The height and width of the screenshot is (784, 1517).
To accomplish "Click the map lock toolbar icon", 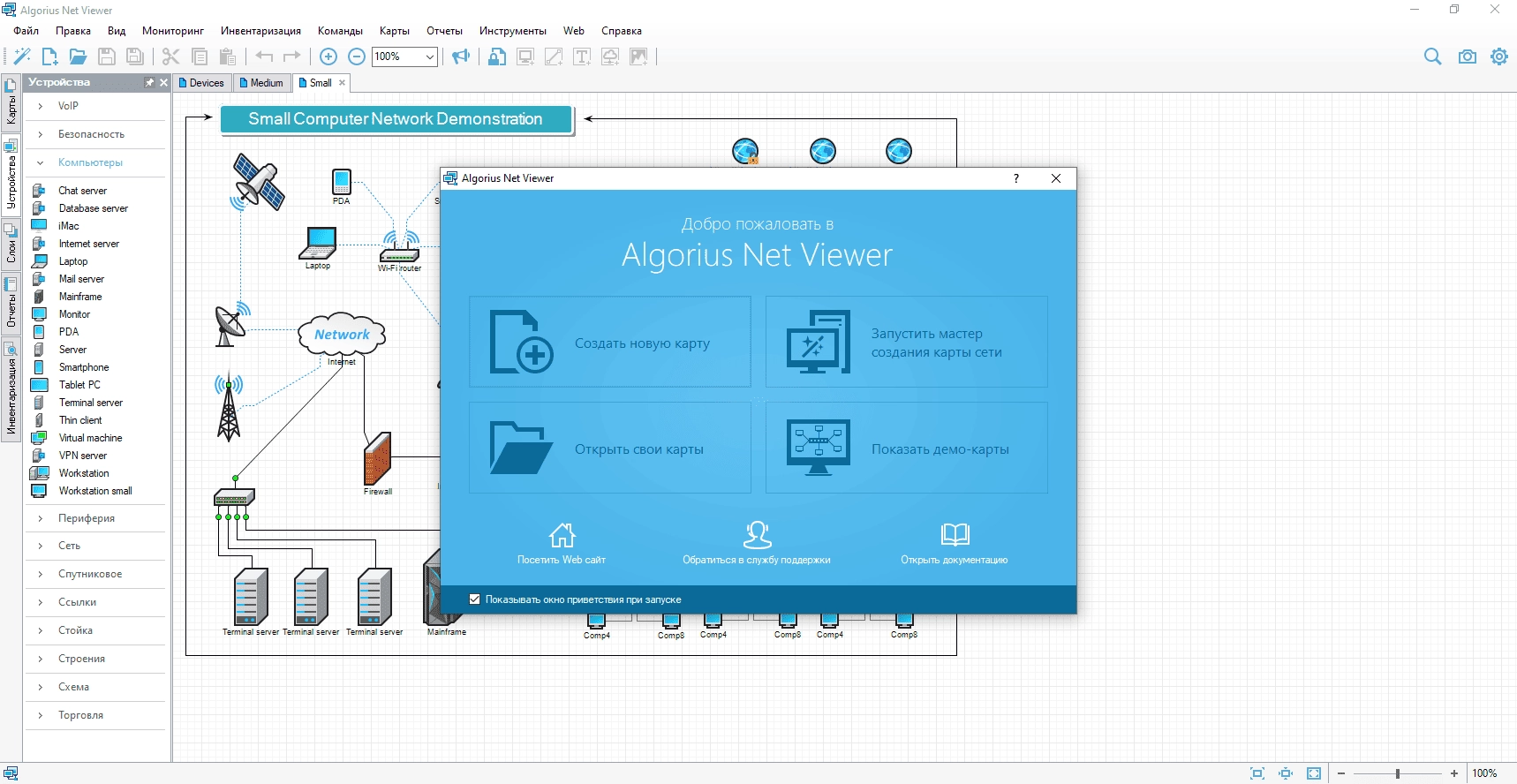I will pyautogui.click(x=497, y=57).
